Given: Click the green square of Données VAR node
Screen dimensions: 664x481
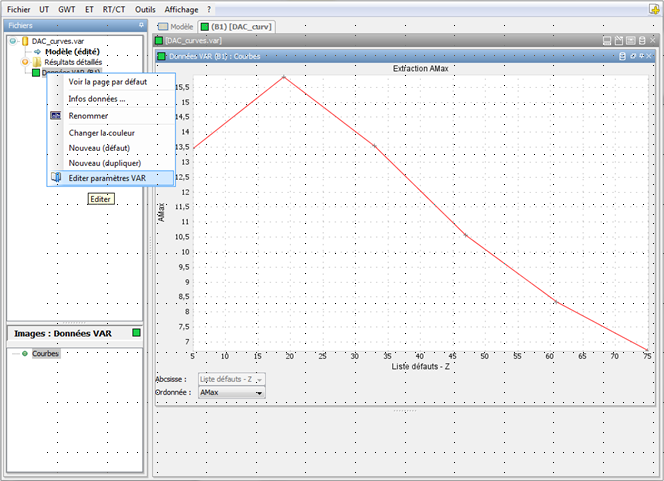Looking at the screenshot, I should click(x=36, y=73).
